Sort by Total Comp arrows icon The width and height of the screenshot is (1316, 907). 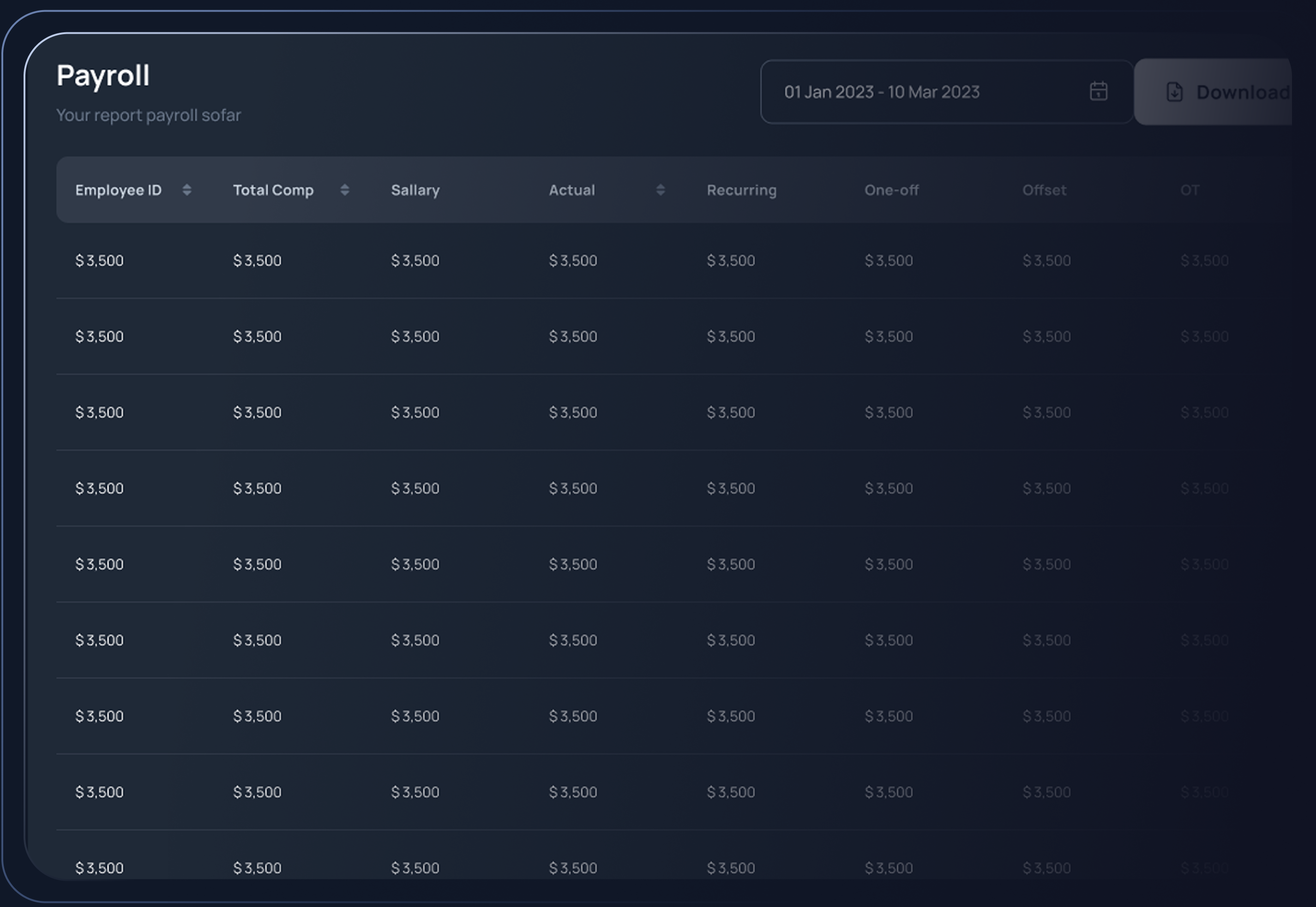(x=344, y=190)
